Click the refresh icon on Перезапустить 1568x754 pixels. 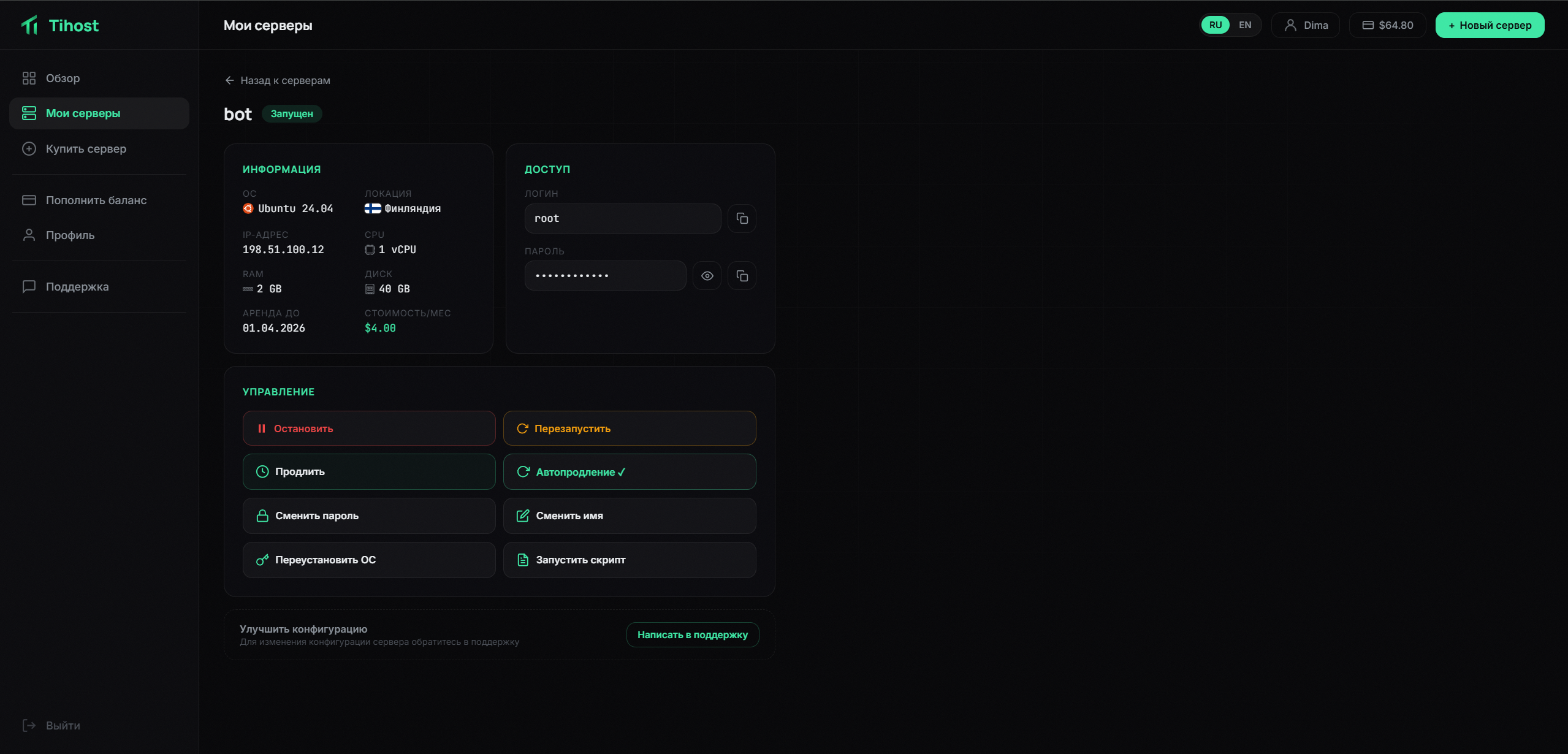[522, 428]
